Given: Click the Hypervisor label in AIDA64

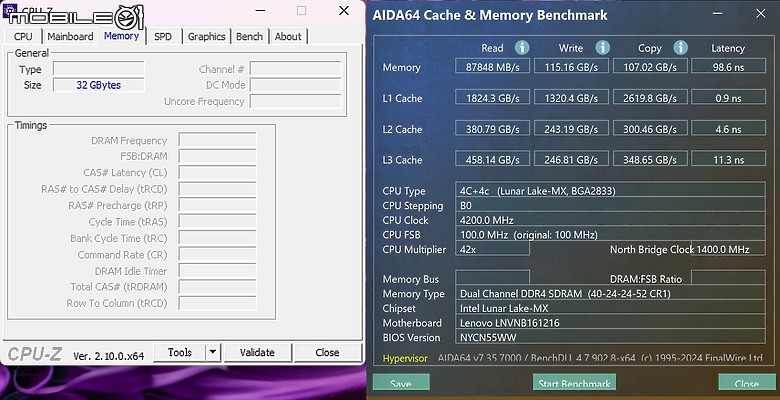Looking at the screenshot, I should coord(405,358).
